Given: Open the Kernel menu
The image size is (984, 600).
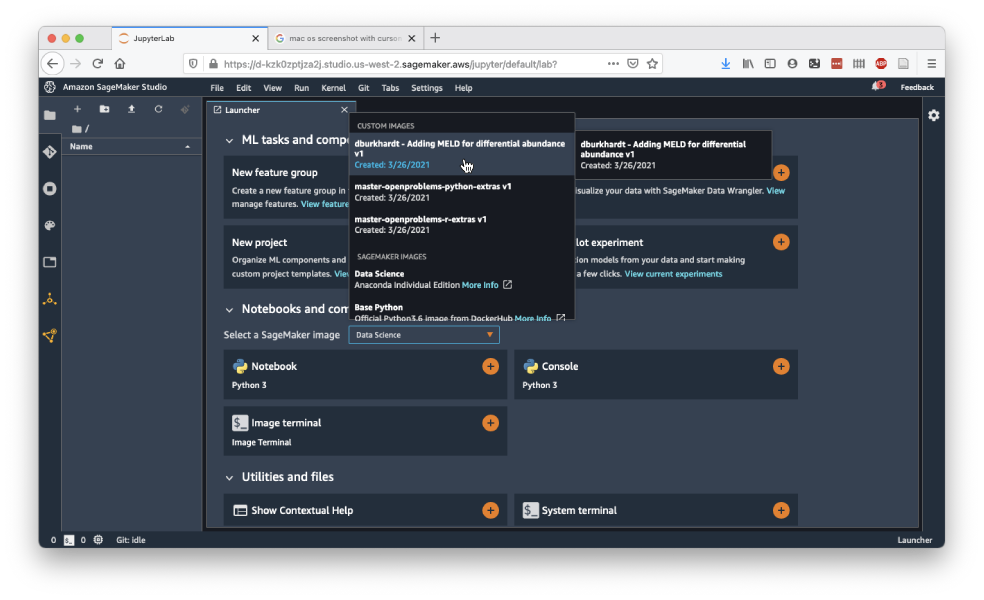Looking at the screenshot, I should [x=333, y=88].
